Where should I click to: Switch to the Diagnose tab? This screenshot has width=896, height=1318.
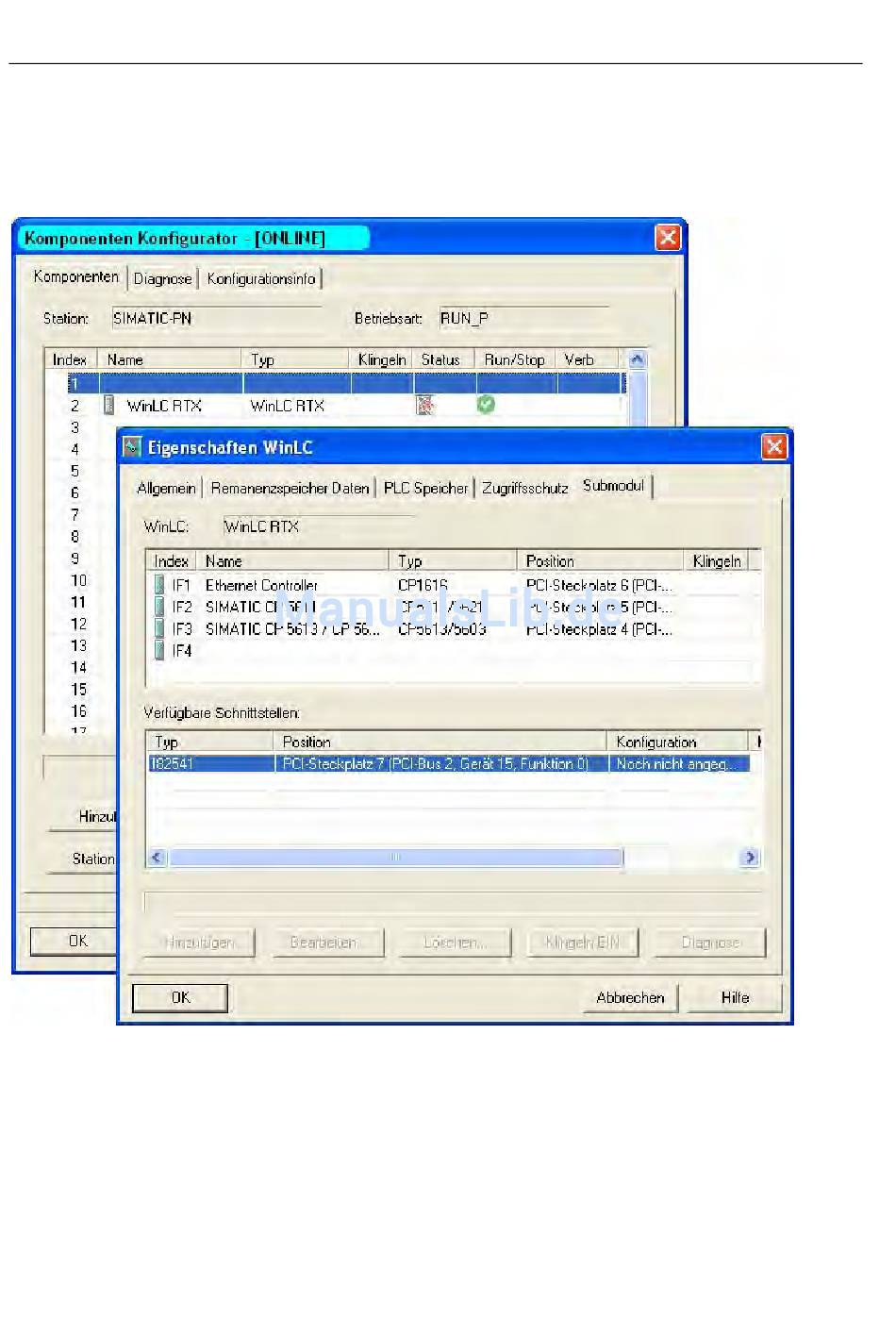[162, 278]
